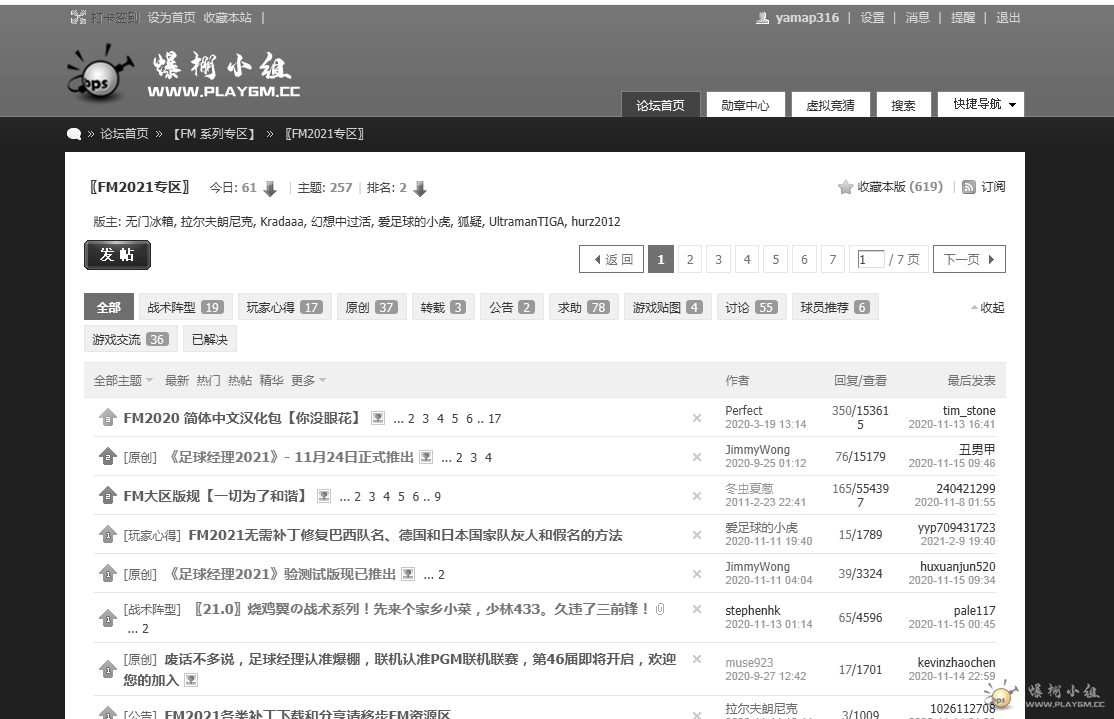
Task: Filter threads by 最新
Action: pos(177,380)
